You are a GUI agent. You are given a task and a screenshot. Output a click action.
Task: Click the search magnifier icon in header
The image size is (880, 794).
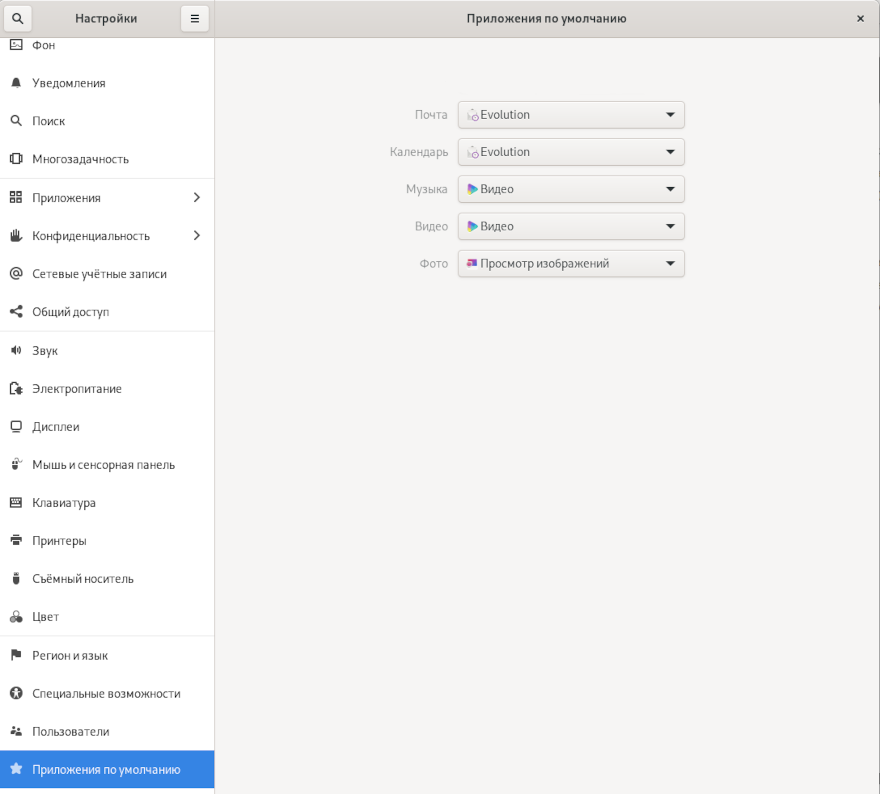17,18
